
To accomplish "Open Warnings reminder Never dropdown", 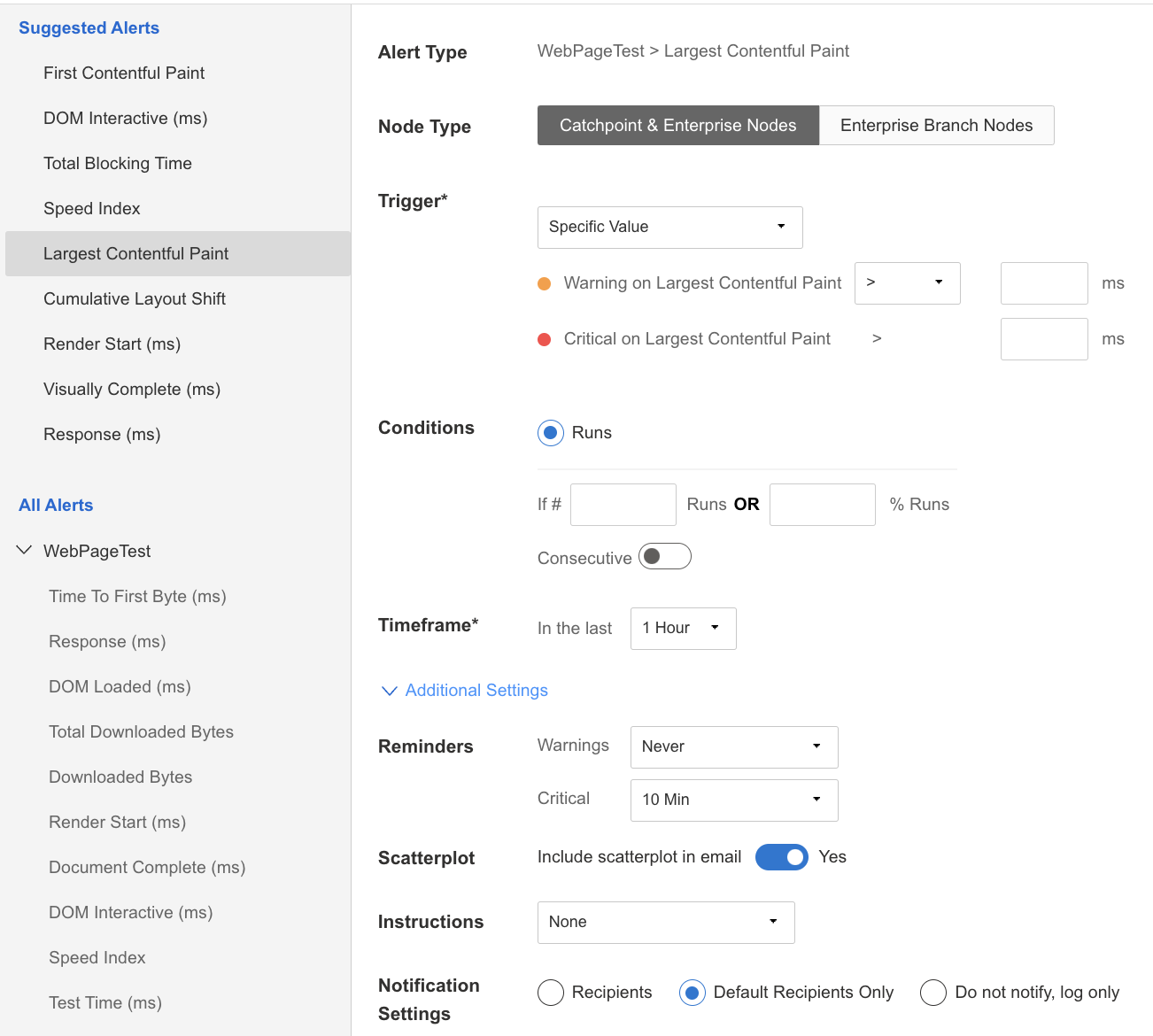I will click(x=734, y=747).
